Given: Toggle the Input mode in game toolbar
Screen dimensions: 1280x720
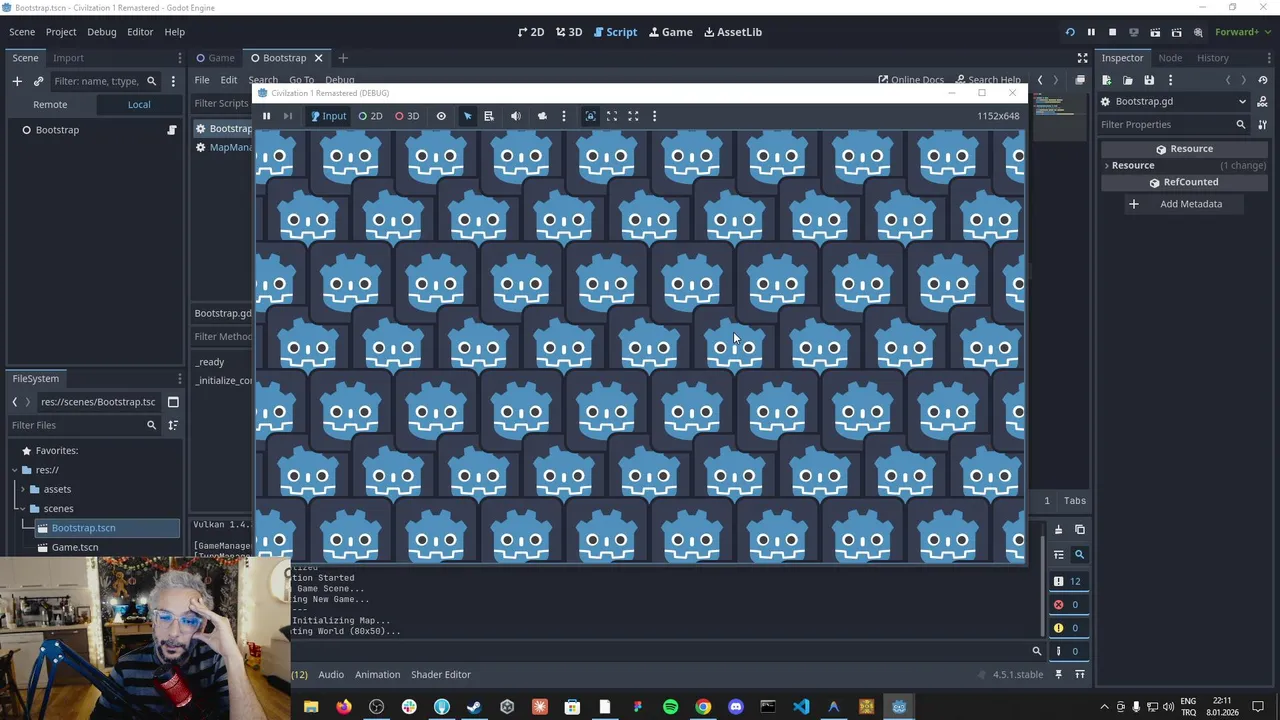Looking at the screenshot, I should (328, 116).
